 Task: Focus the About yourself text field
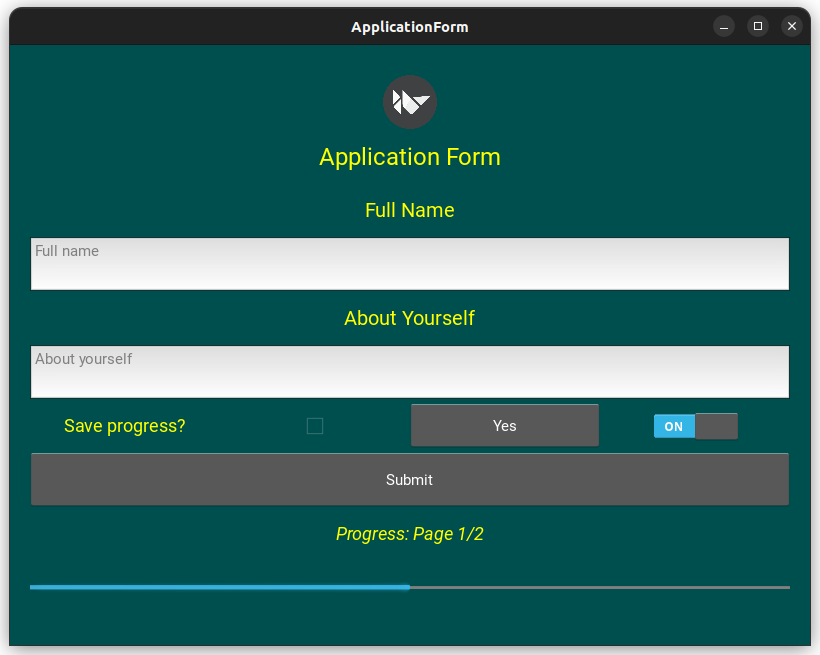point(409,371)
